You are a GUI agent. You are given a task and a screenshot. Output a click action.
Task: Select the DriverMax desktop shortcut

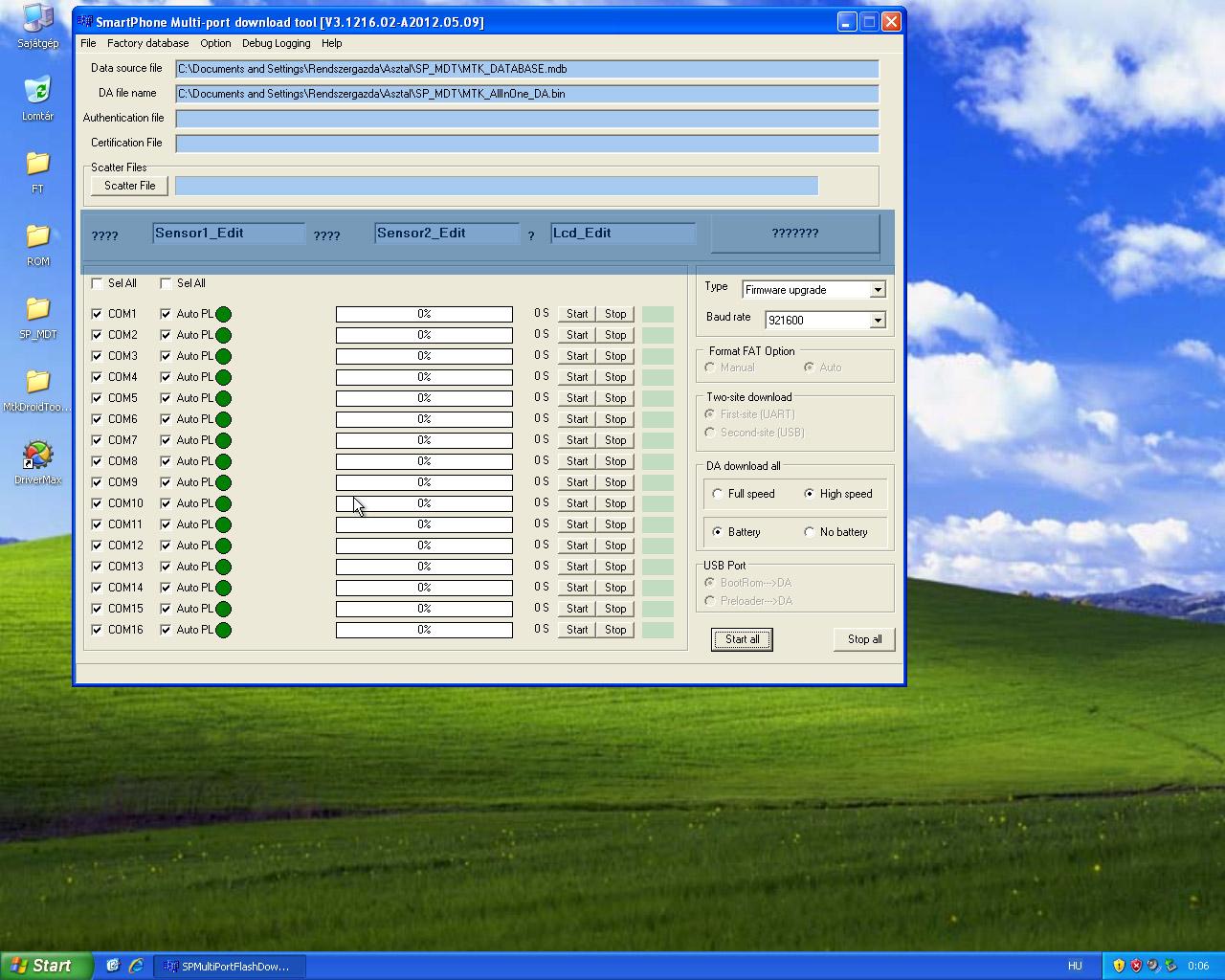[x=37, y=462]
